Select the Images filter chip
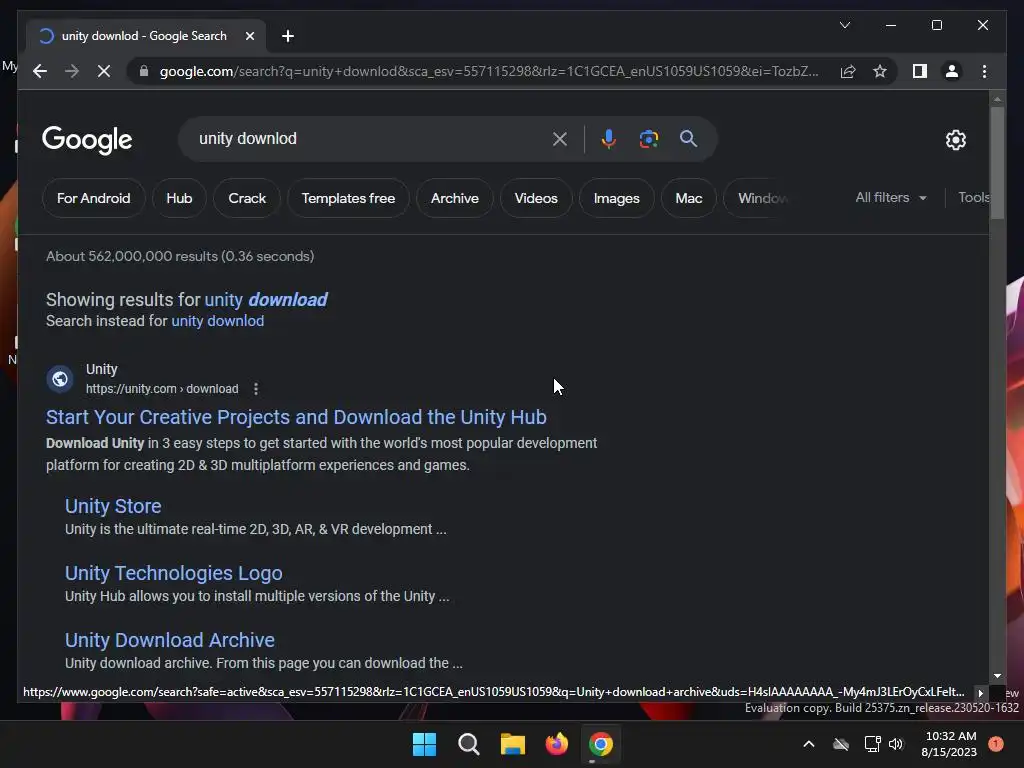The height and width of the screenshot is (768, 1024). pos(616,198)
